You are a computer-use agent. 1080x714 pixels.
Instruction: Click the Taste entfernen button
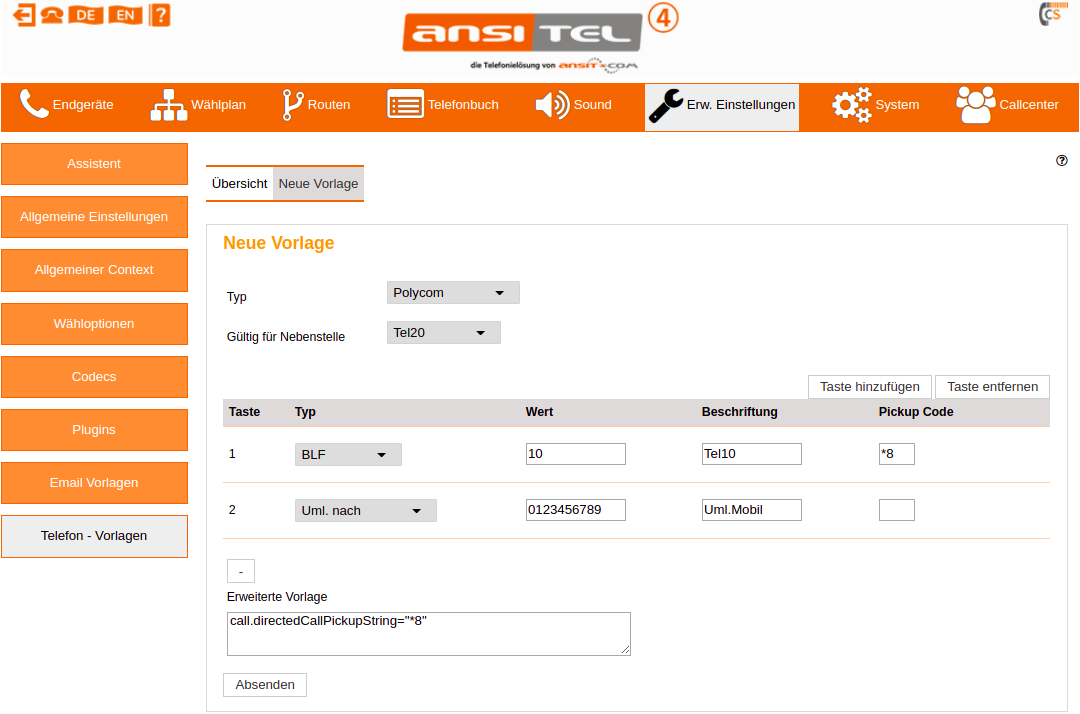click(x=992, y=387)
